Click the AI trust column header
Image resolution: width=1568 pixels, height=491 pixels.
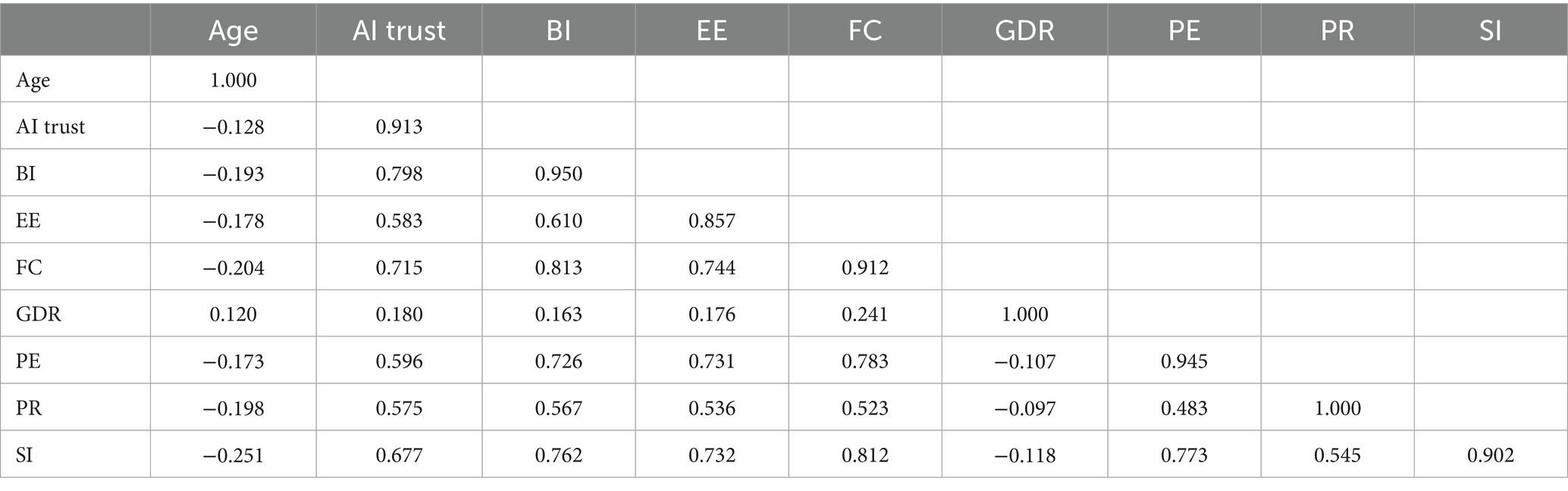pos(399,30)
